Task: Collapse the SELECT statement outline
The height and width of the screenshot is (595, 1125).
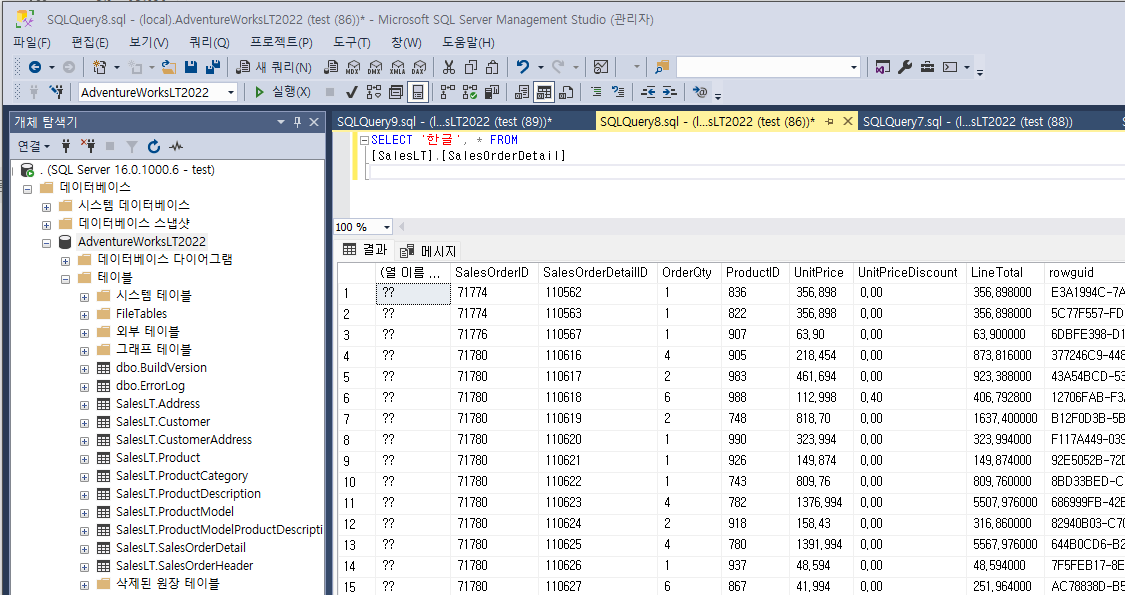Action: [364, 141]
